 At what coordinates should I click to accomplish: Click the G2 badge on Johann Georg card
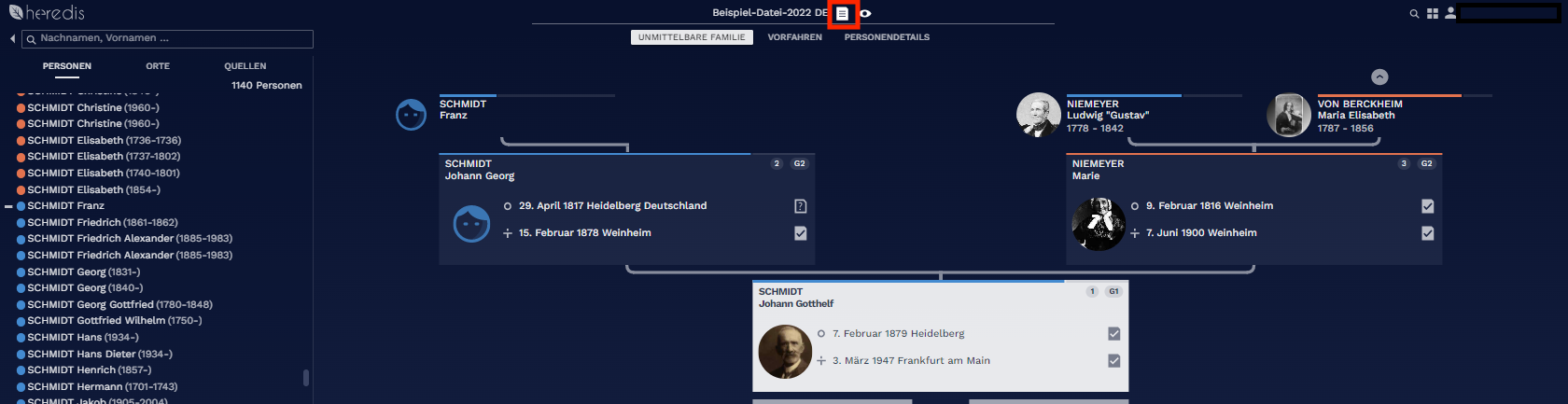tap(799, 163)
